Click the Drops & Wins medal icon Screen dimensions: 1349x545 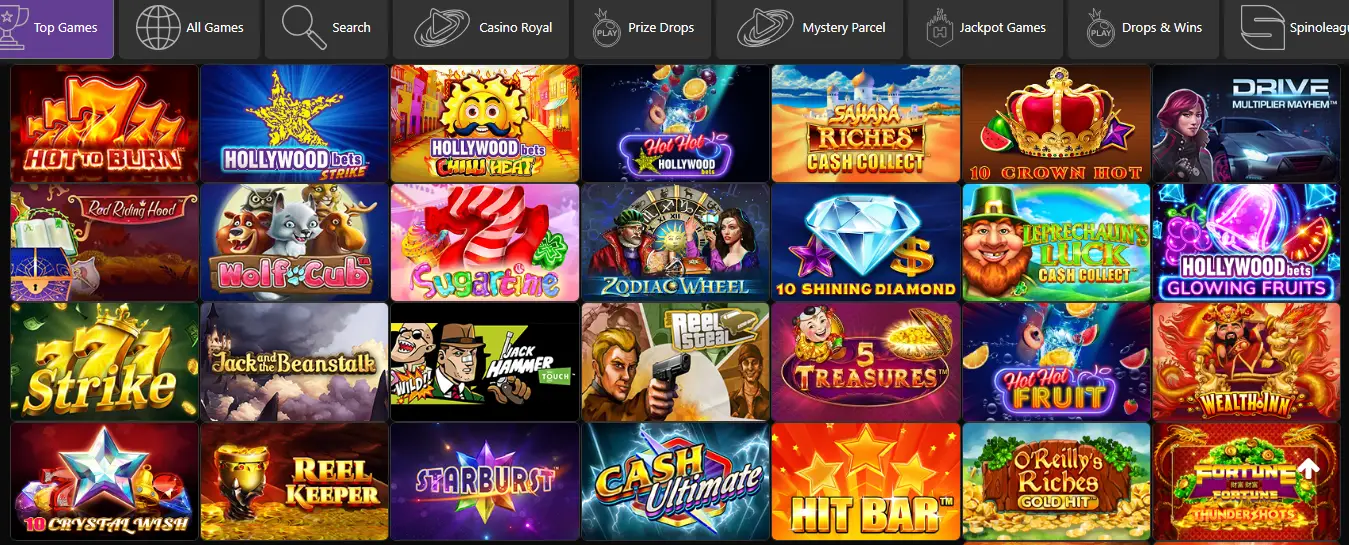[x=1100, y=27]
